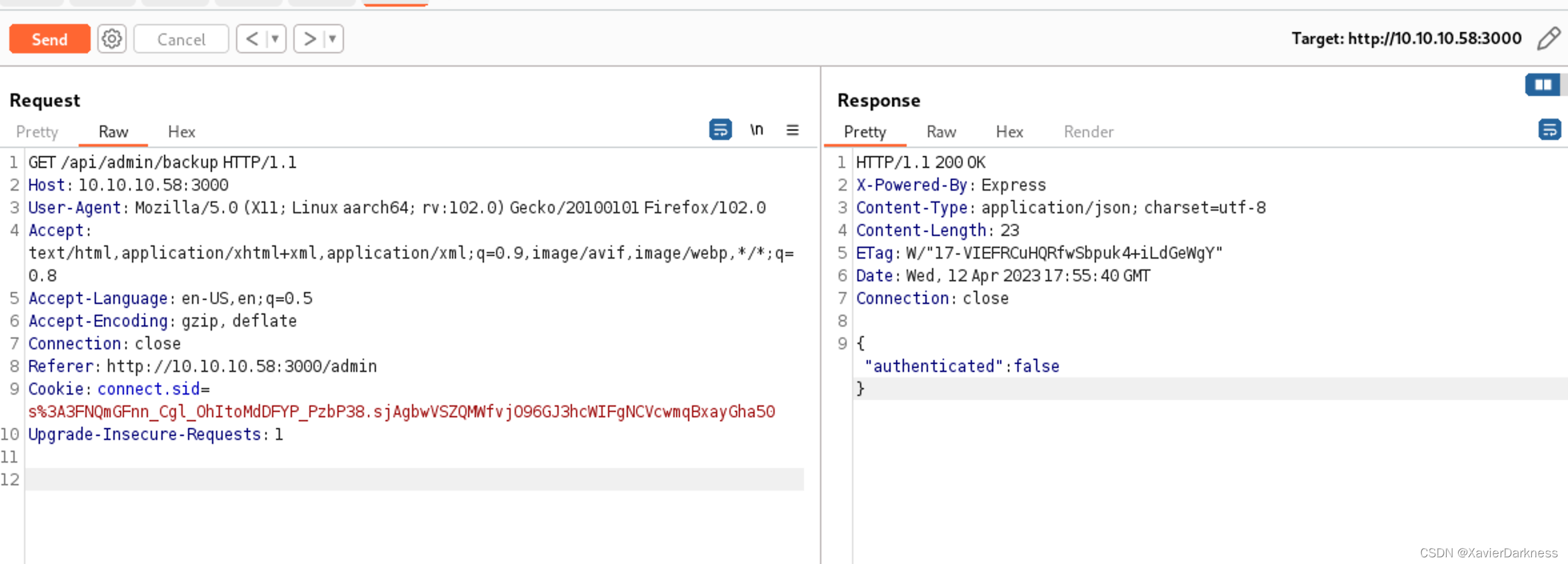Click the Content-Type response header
Screen dimensions: 1568x564
point(1061,208)
